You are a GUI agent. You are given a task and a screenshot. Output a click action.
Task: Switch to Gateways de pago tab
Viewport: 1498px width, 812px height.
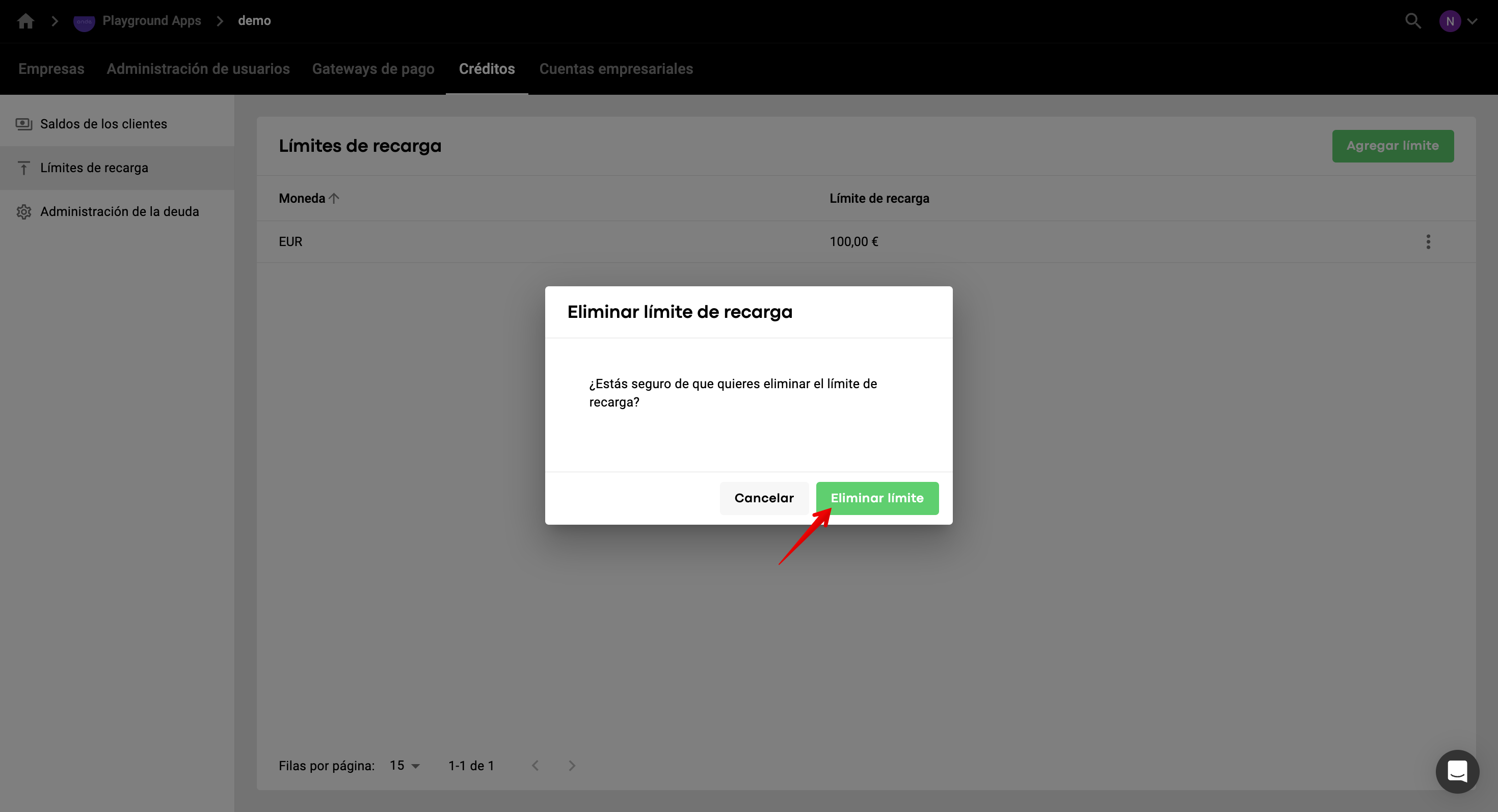pyautogui.click(x=373, y=69)
